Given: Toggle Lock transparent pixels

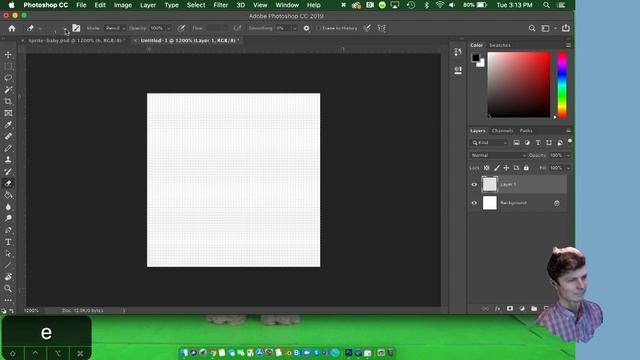Looking at the screenshot, I should 487,168.
